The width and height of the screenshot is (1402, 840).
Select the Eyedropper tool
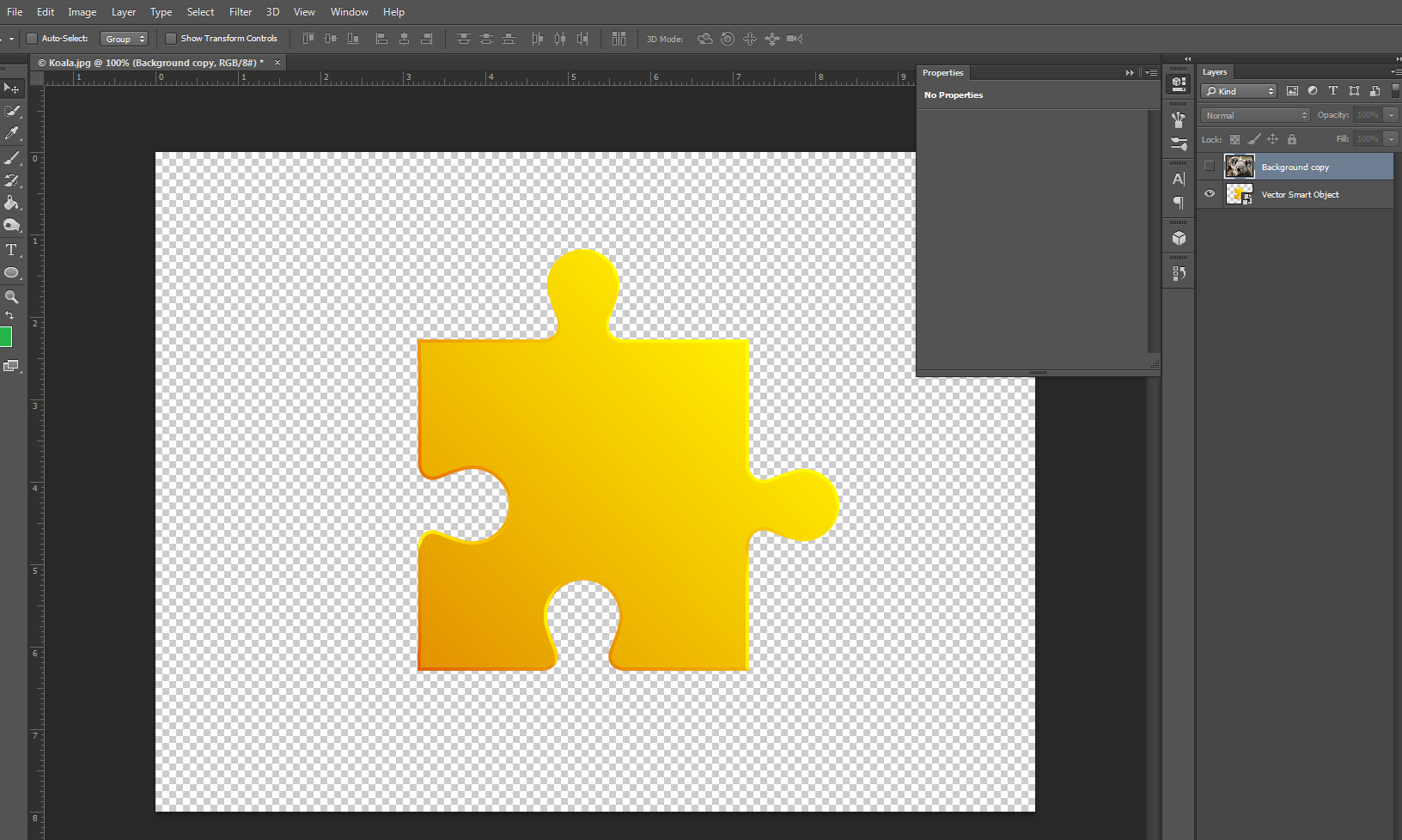(12, 133)
